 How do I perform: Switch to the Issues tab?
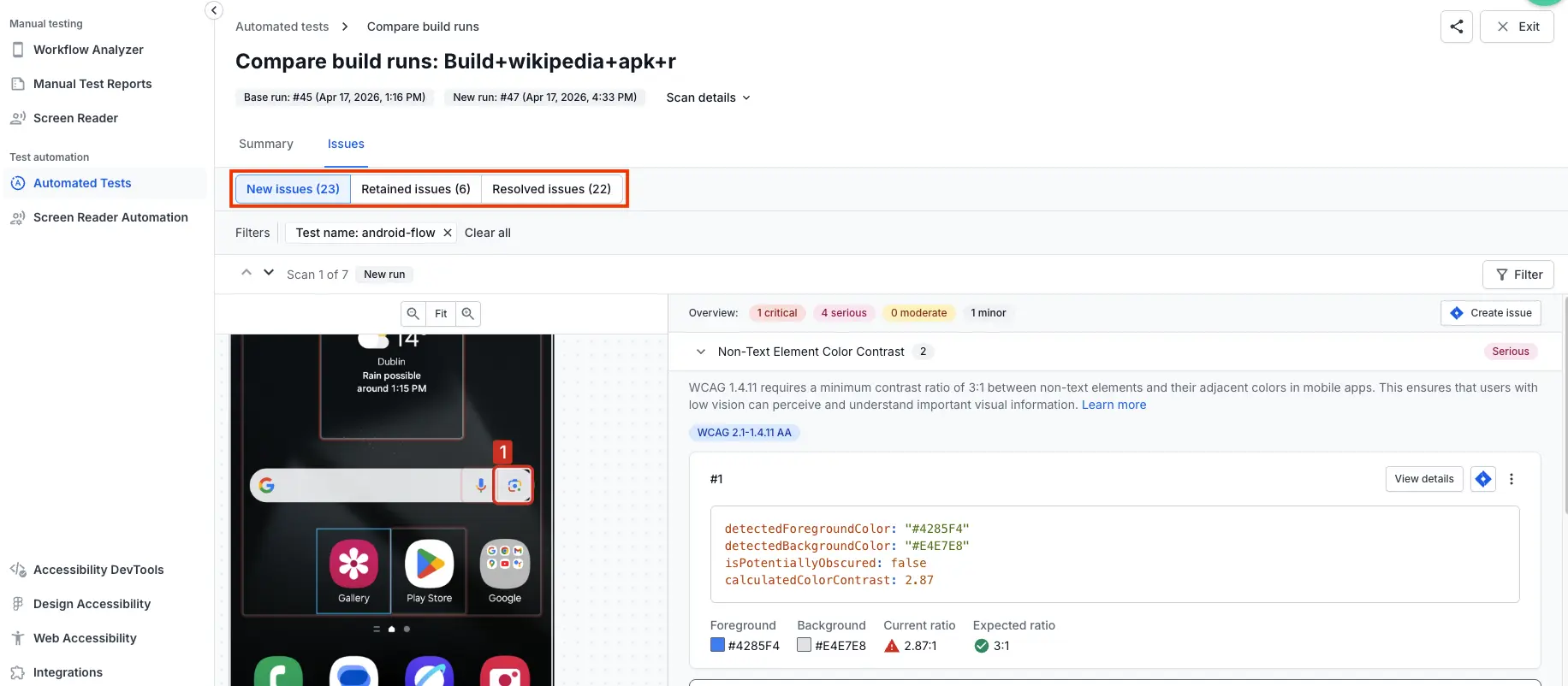click(346, 144)
